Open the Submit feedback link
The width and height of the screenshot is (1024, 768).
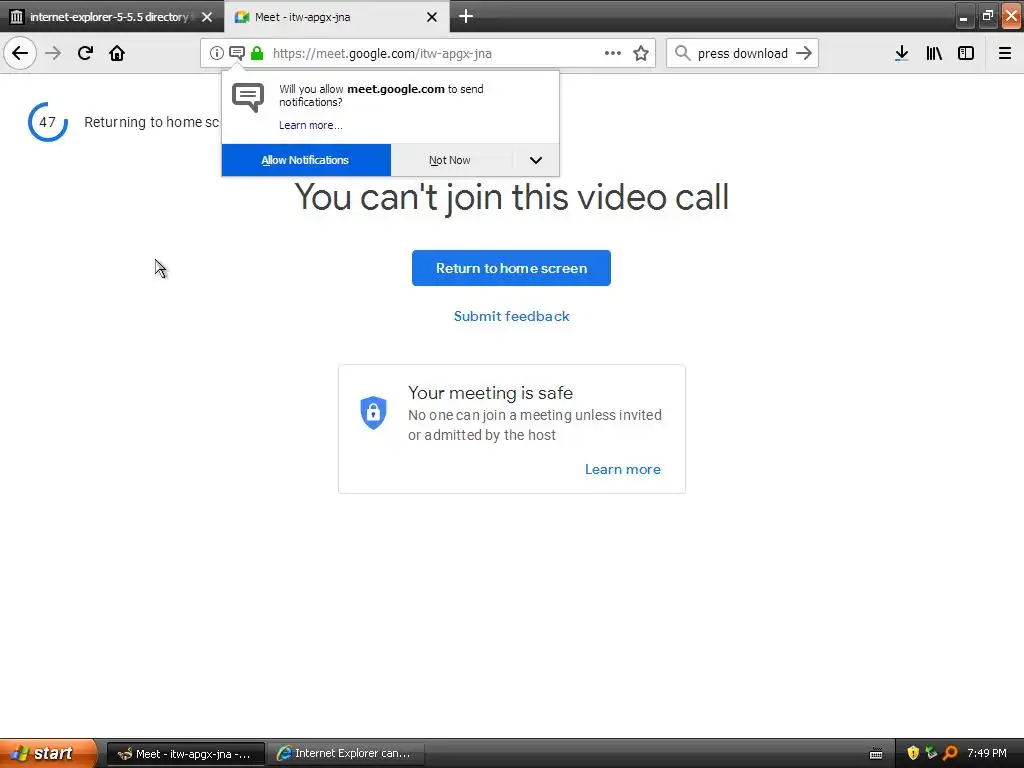click(511, 316)
